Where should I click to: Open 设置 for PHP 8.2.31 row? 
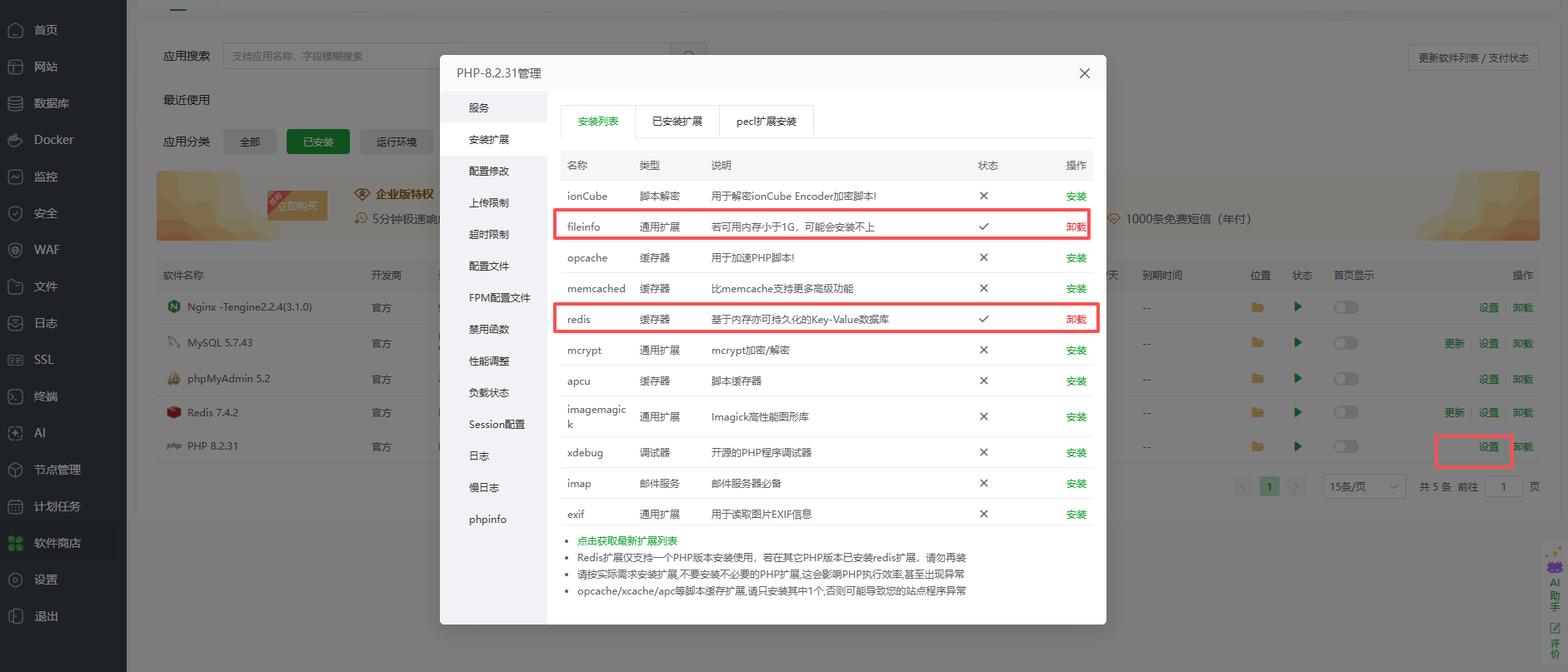click(1489, 447)
